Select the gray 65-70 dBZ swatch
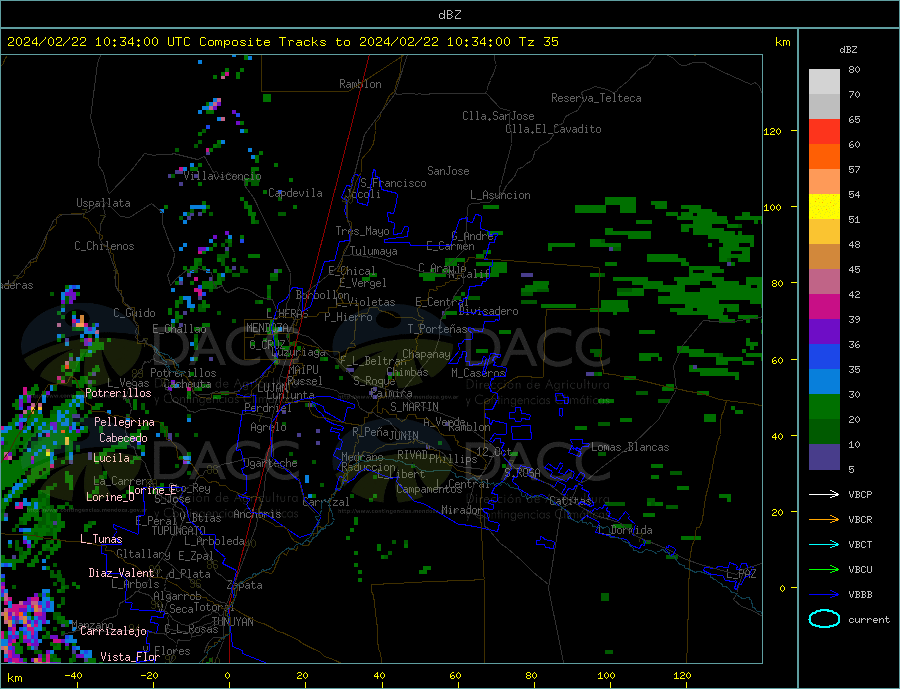This screenshot has height=689, width=900. coord(824,107)
